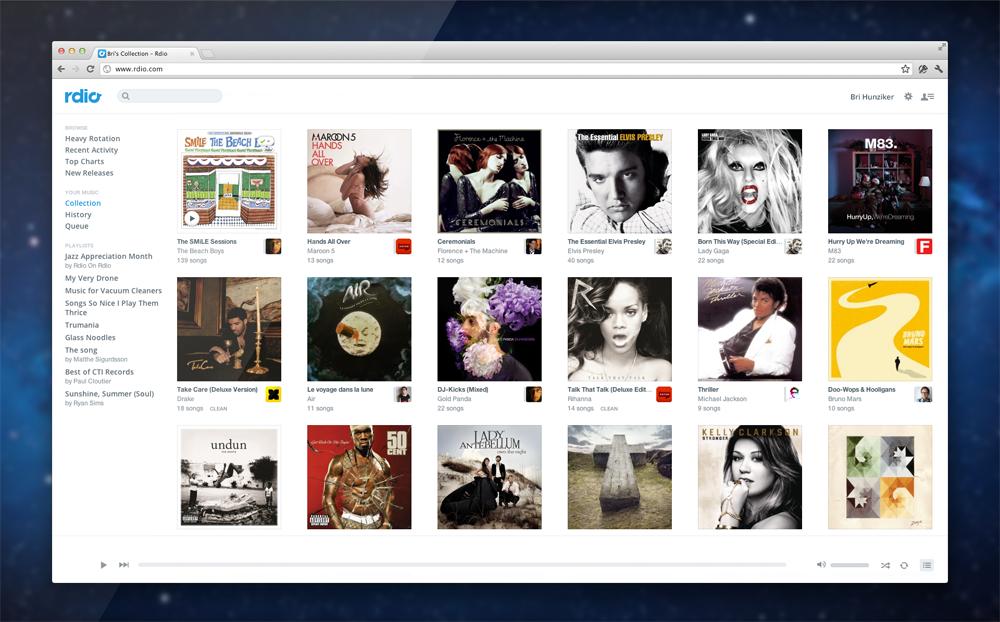The image size is (1000, 622).
Task: Open Kelly Clarkson Stronger cover
Action: pos(749,477)
